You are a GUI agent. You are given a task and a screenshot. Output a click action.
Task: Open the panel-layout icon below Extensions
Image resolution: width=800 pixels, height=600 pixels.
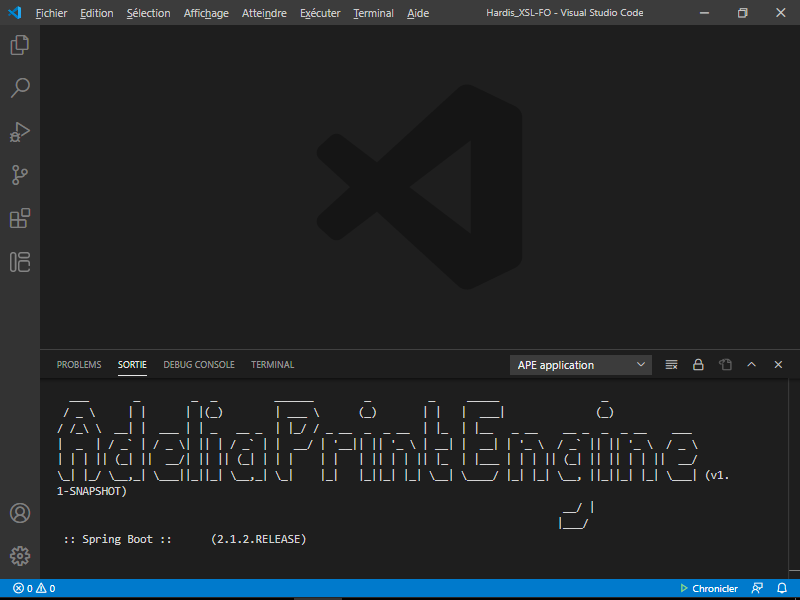(x=20, y=262)
